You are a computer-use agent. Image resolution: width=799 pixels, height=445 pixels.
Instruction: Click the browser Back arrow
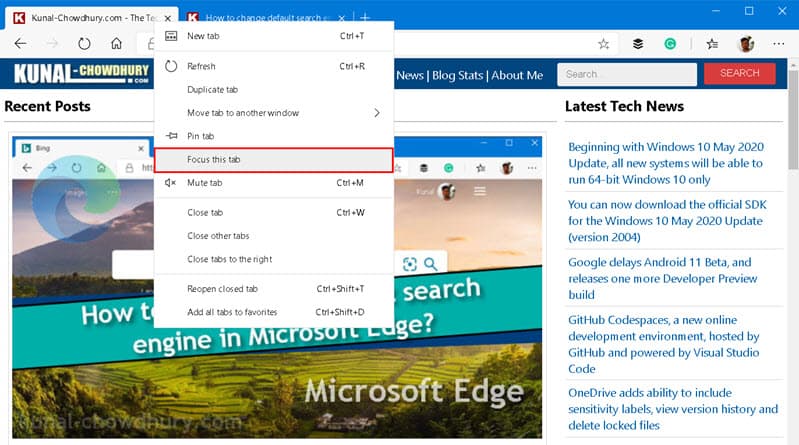click(x=20, y=44)
